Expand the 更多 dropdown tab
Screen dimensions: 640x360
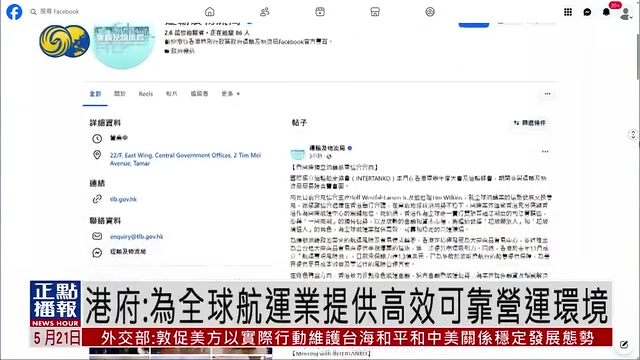pos(231,94)
